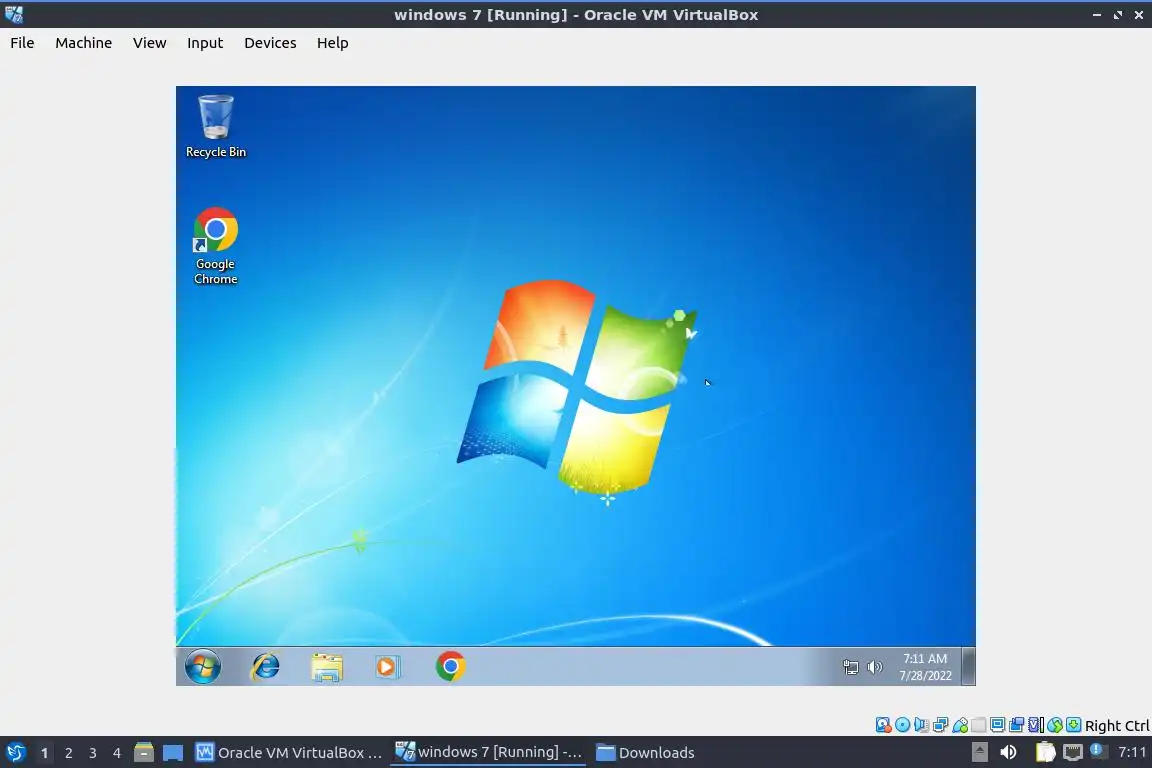Image resolution: width=1152 pixels, height=768 pixels.
Task: Click the eject removable media tray icon
Action: 979,752
